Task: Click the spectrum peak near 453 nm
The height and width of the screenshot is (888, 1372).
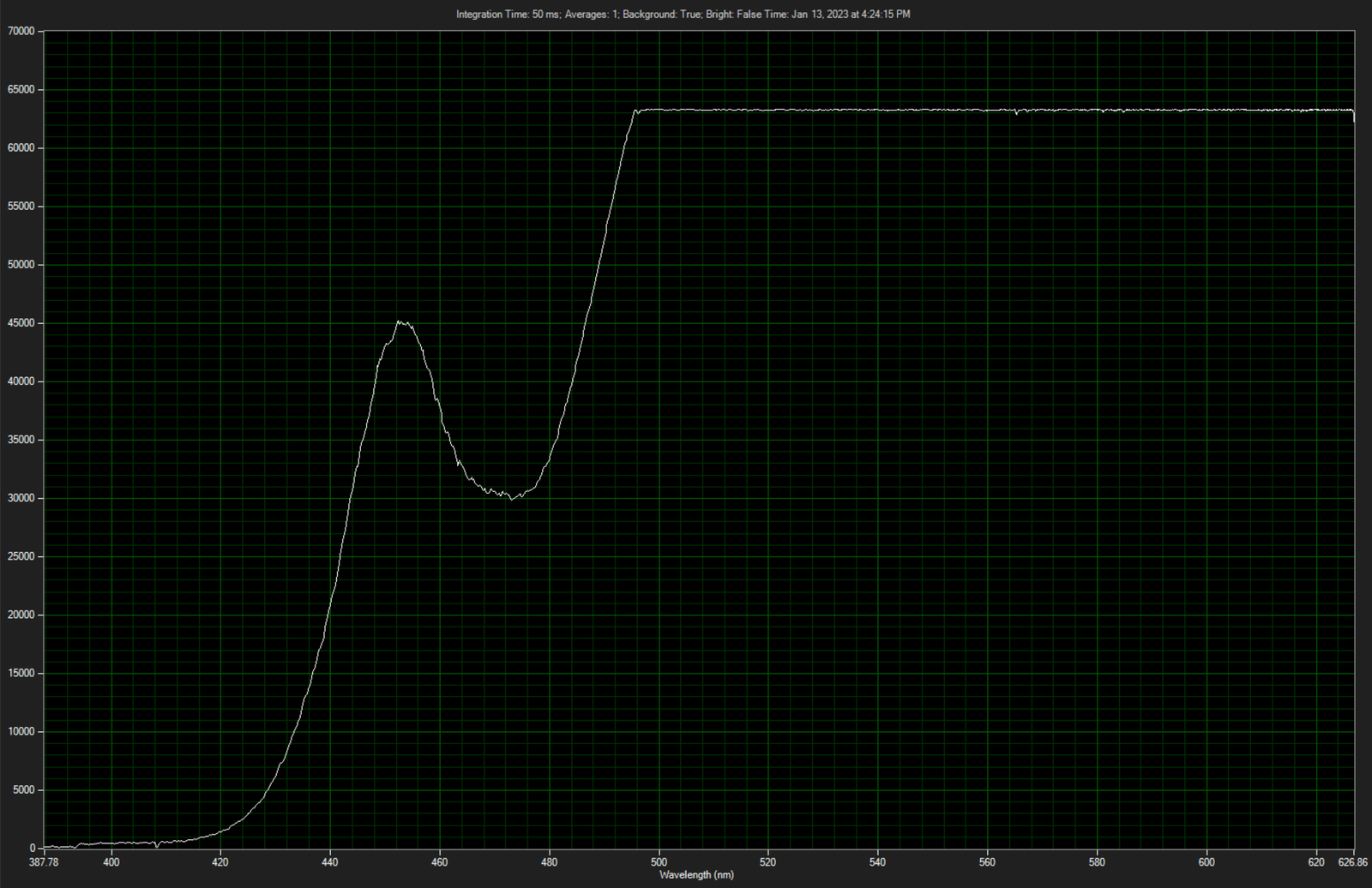Action: coord(400,322)
